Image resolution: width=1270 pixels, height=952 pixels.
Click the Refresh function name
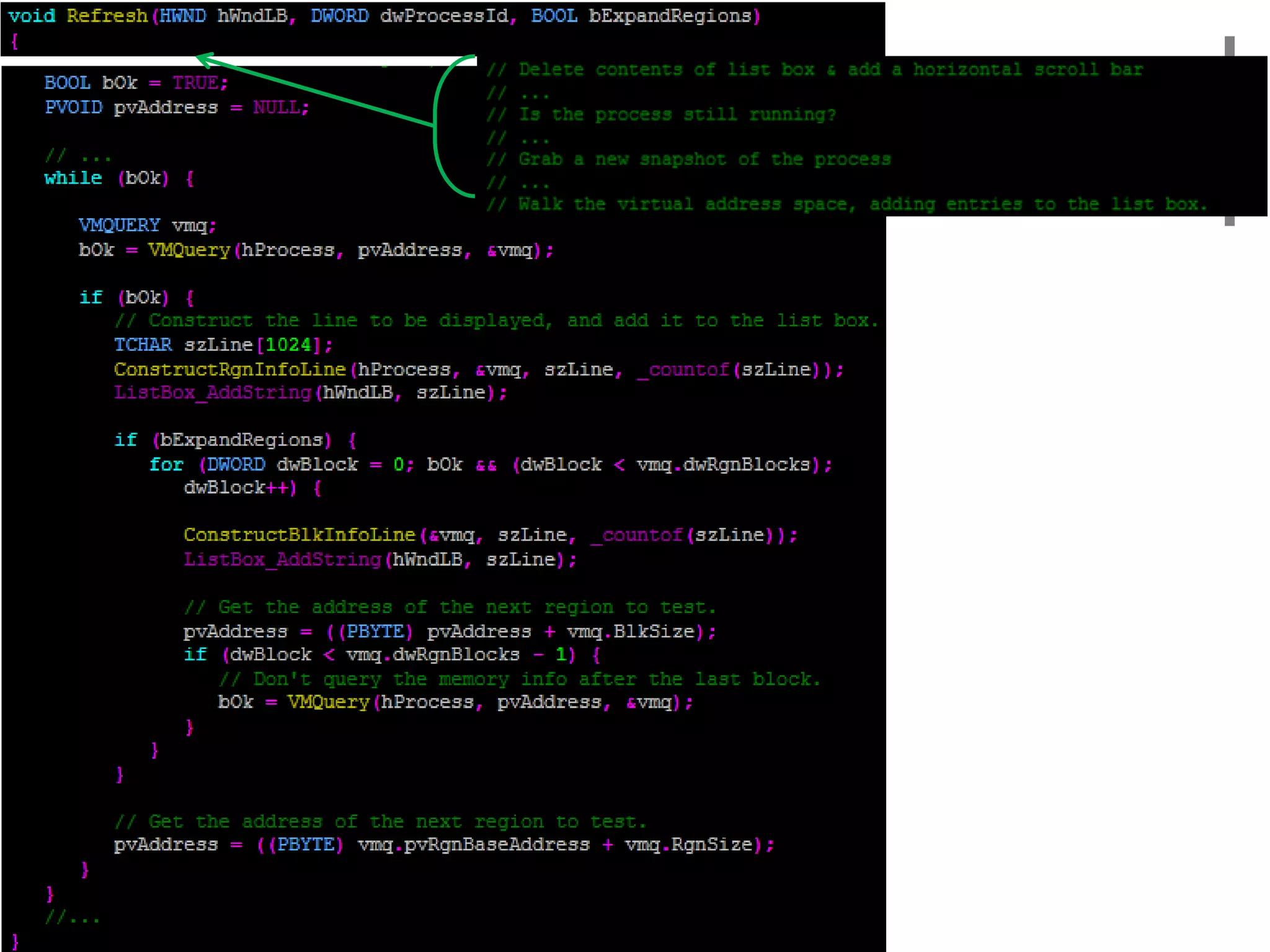[107, 16]
